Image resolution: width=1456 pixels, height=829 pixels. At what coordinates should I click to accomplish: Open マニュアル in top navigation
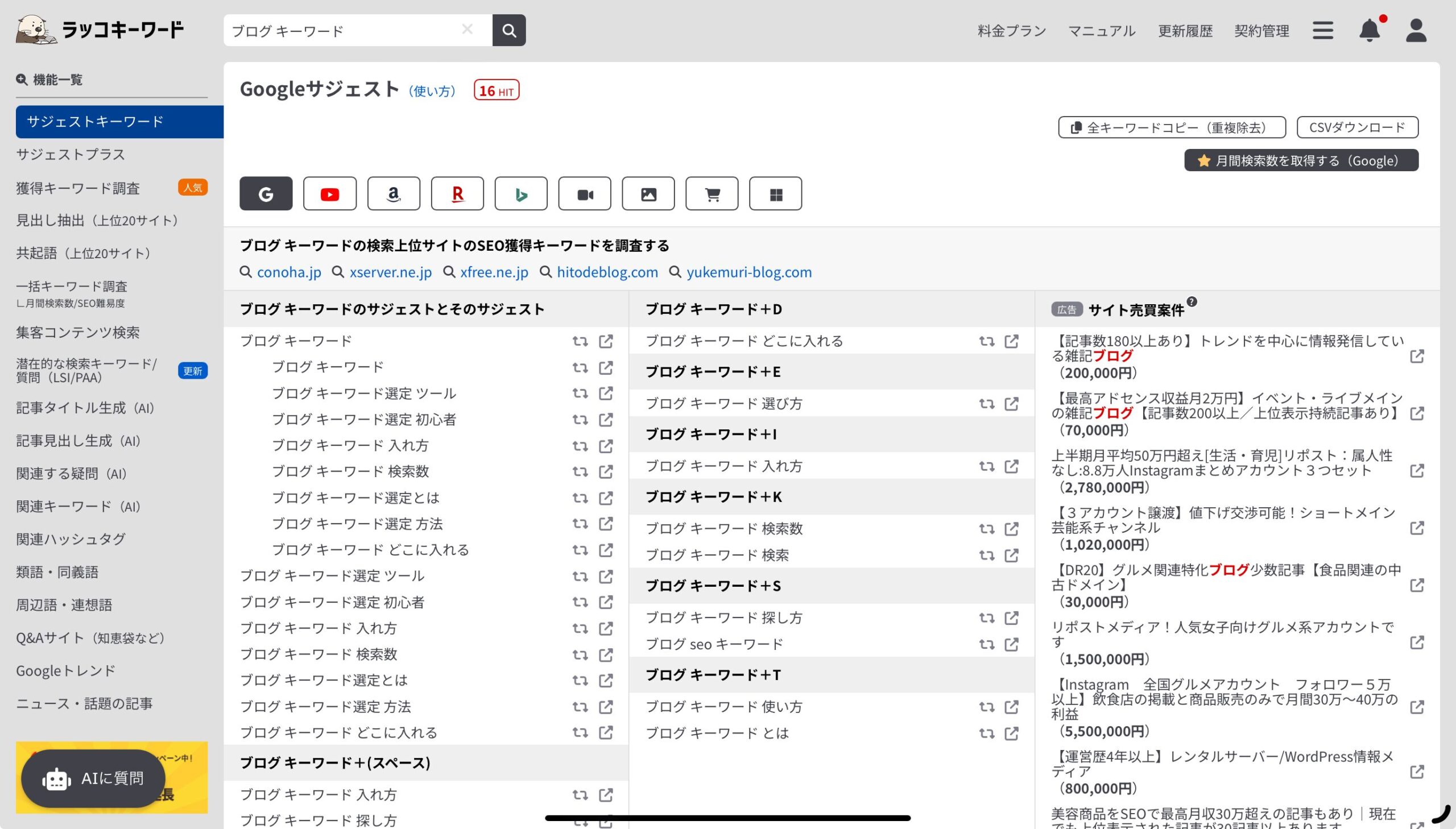point(1101,30)
